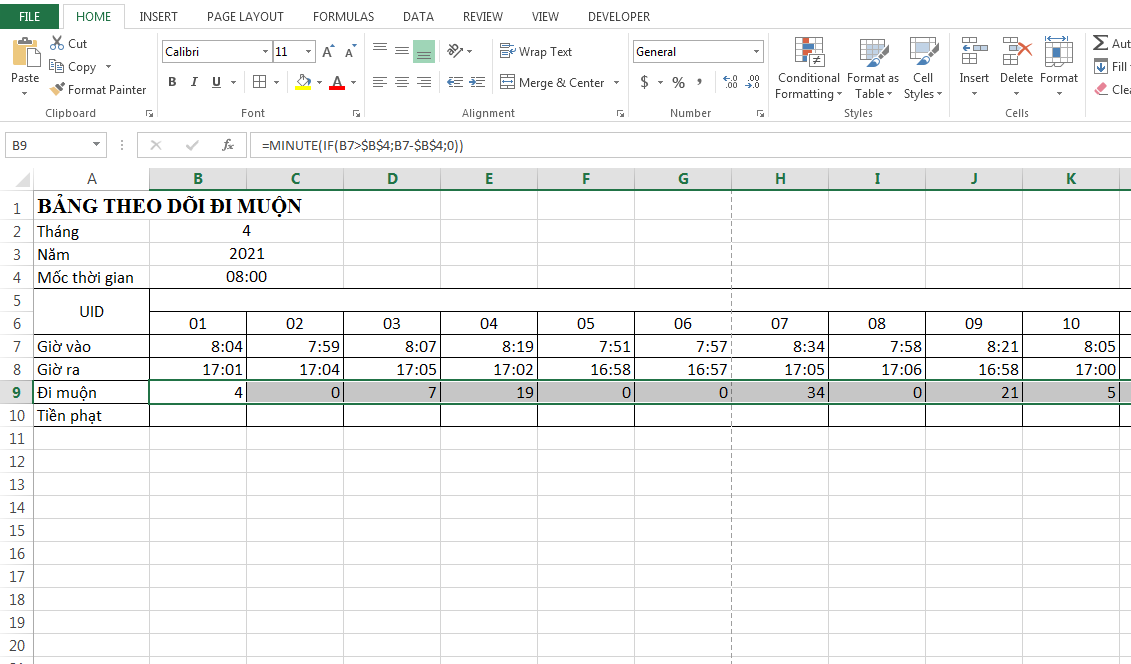The height and width of the screenshot is (664, 1131).
Task: Switch to the FORMULAS tab
Action: [x=343, y=17]
